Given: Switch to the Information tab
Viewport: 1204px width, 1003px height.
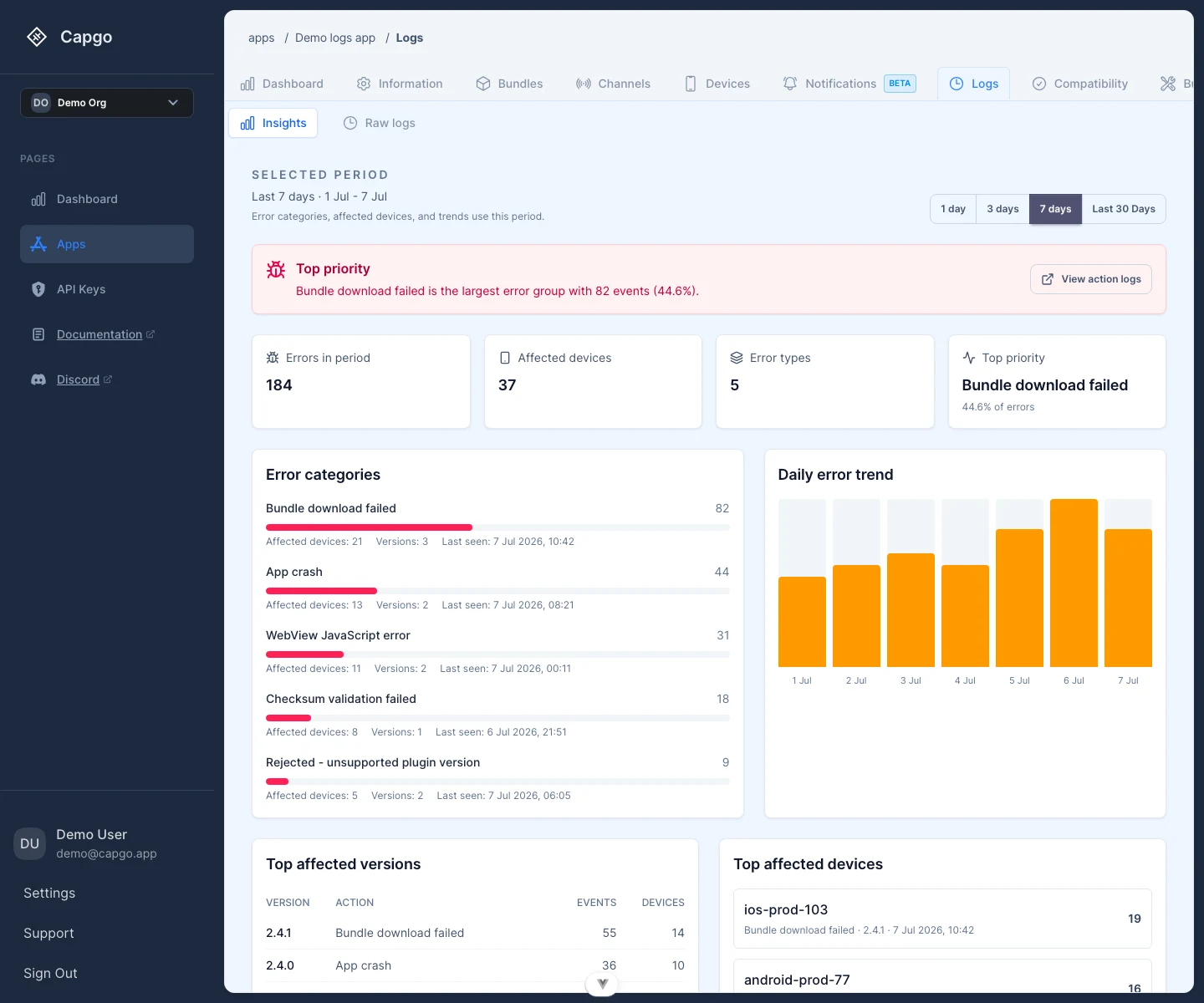Looking at the screenshot, I should [400, 84].
